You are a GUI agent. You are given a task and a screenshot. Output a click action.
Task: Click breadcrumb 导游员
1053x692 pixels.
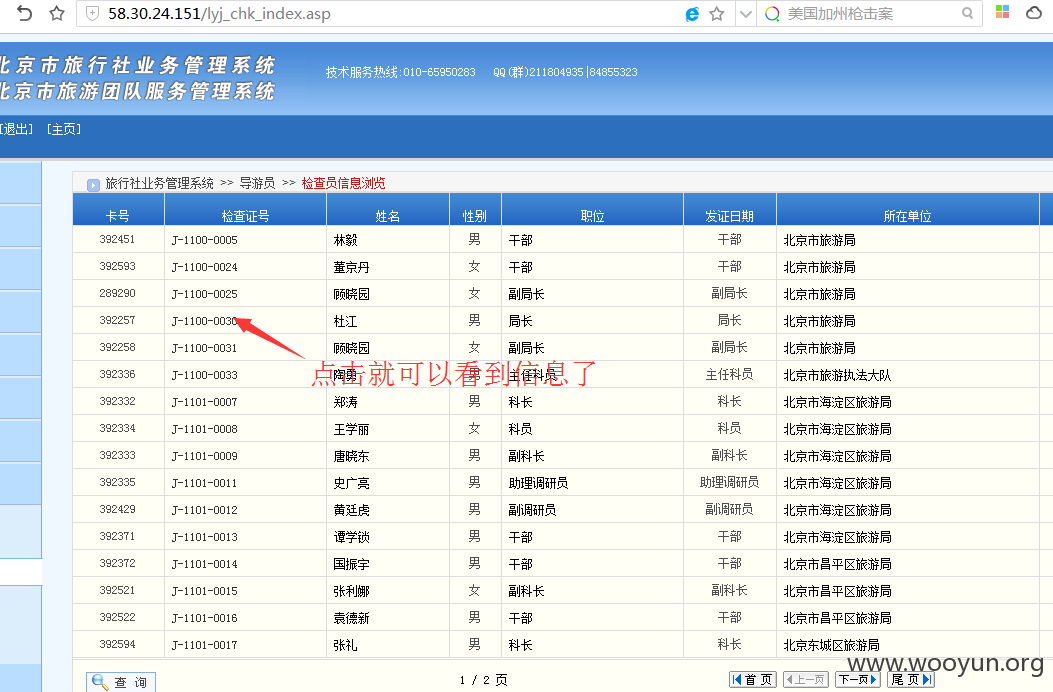pos(257,183)
